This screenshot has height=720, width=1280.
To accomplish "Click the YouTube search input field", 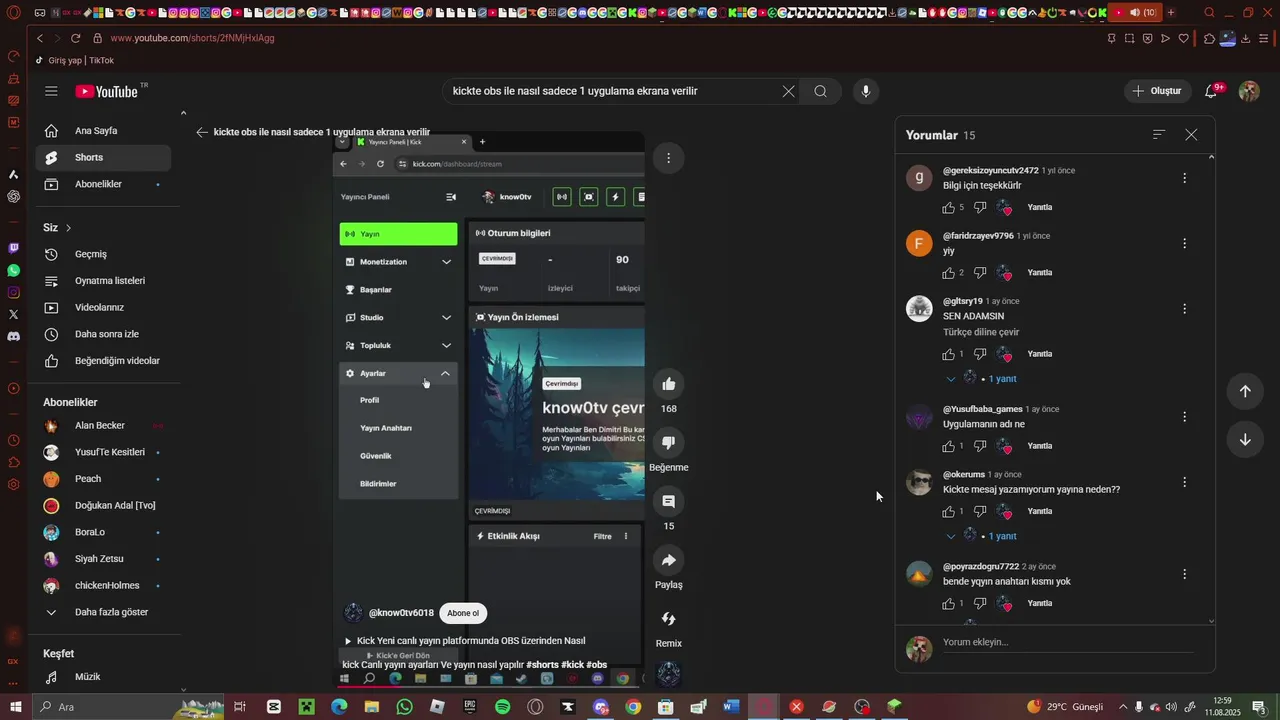I will (614, 91).
